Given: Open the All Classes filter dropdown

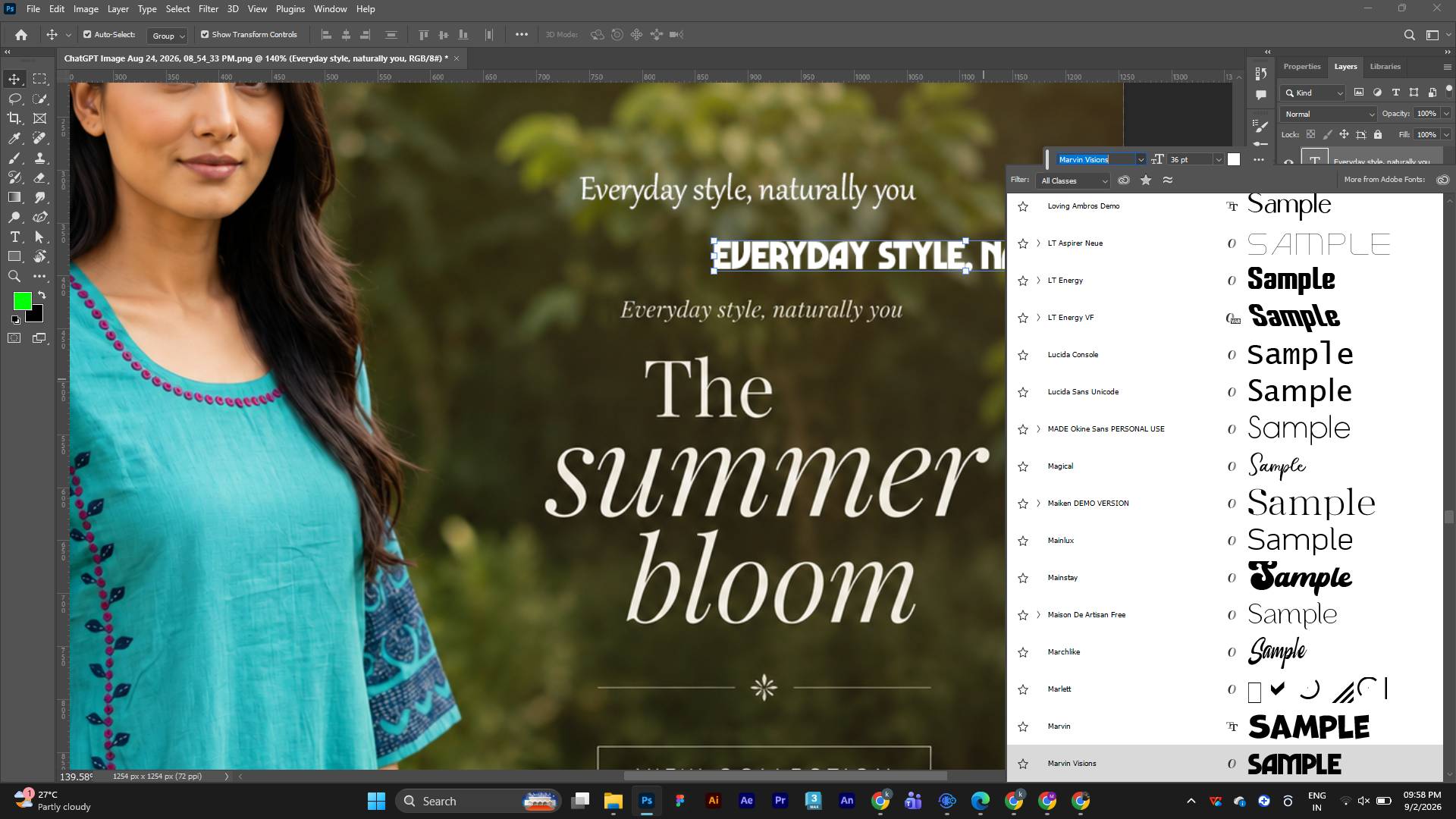Looking at the screenshot, I should click(x=1074, y=180).
